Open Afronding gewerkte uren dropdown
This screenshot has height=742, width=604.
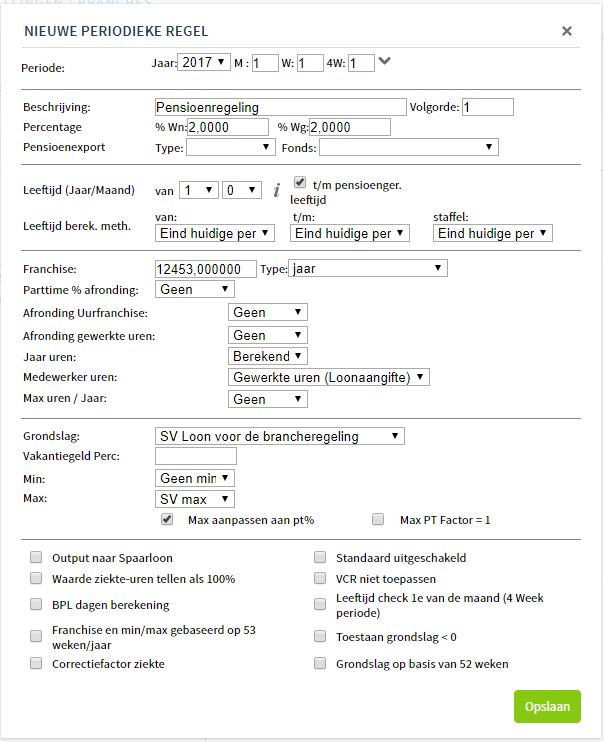click(x=267, y=335)
